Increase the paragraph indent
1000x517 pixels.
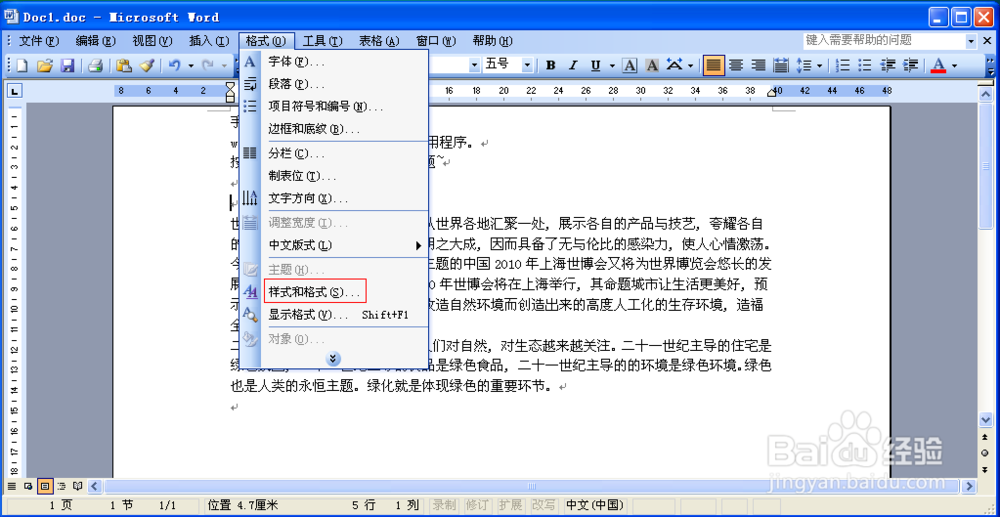pyautogui.click(x=910, y=65)
